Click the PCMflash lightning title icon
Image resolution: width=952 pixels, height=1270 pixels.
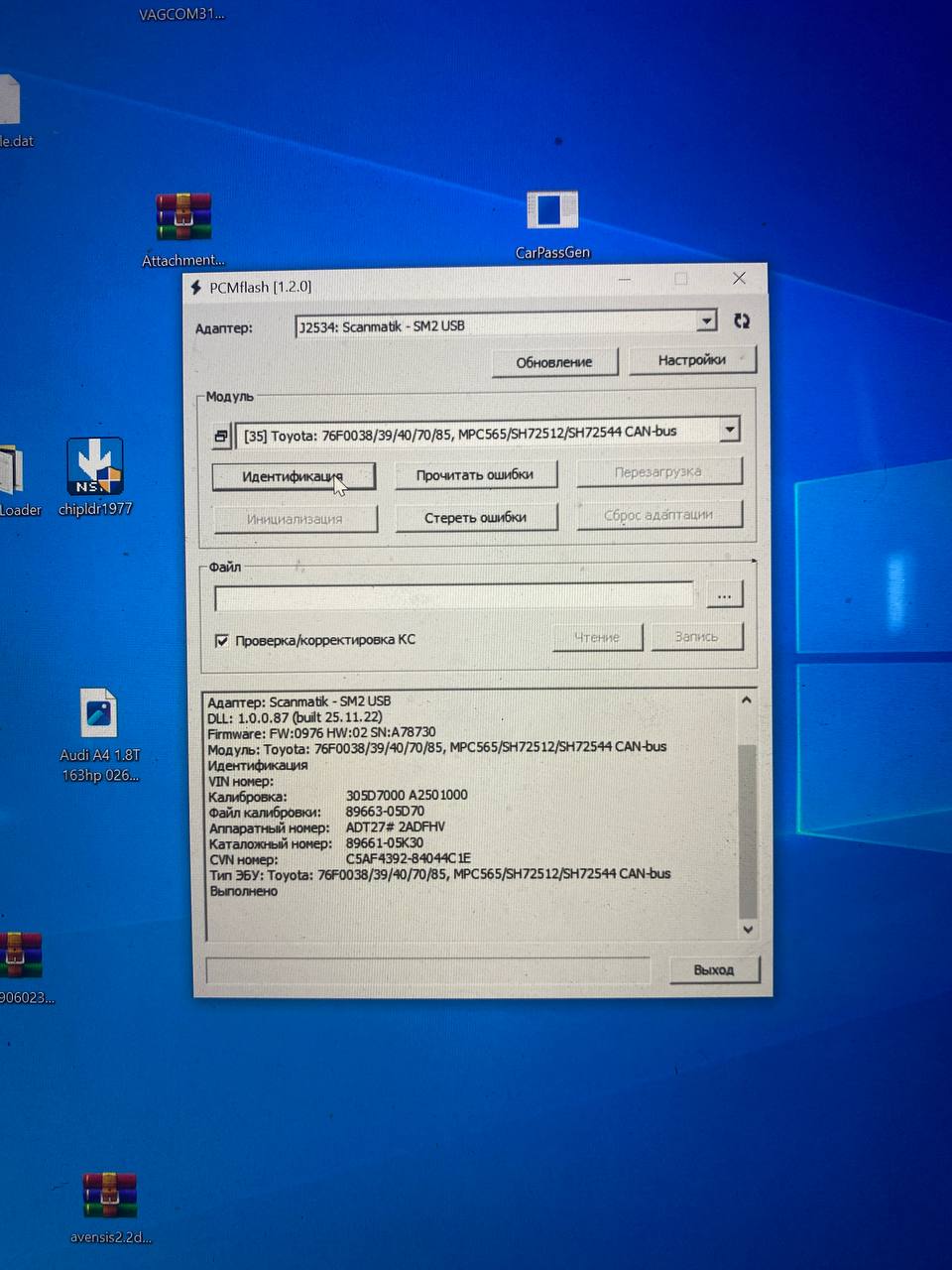tap(196, 287)
